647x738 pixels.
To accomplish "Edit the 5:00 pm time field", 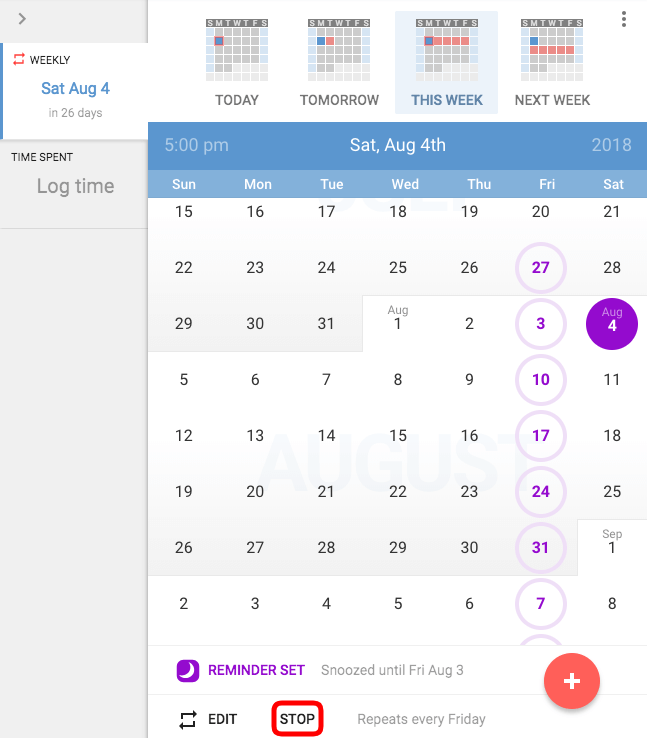I will 196,145.
